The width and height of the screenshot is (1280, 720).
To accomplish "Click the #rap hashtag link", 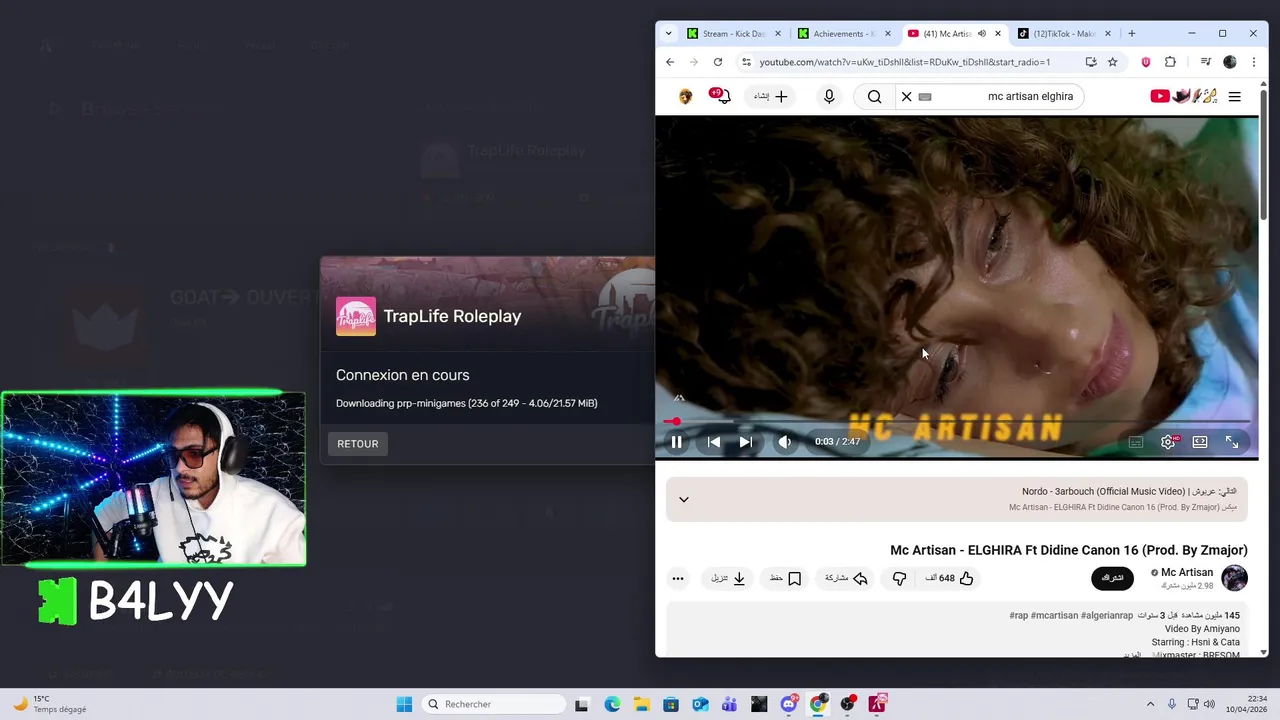I will (1019, 615).
